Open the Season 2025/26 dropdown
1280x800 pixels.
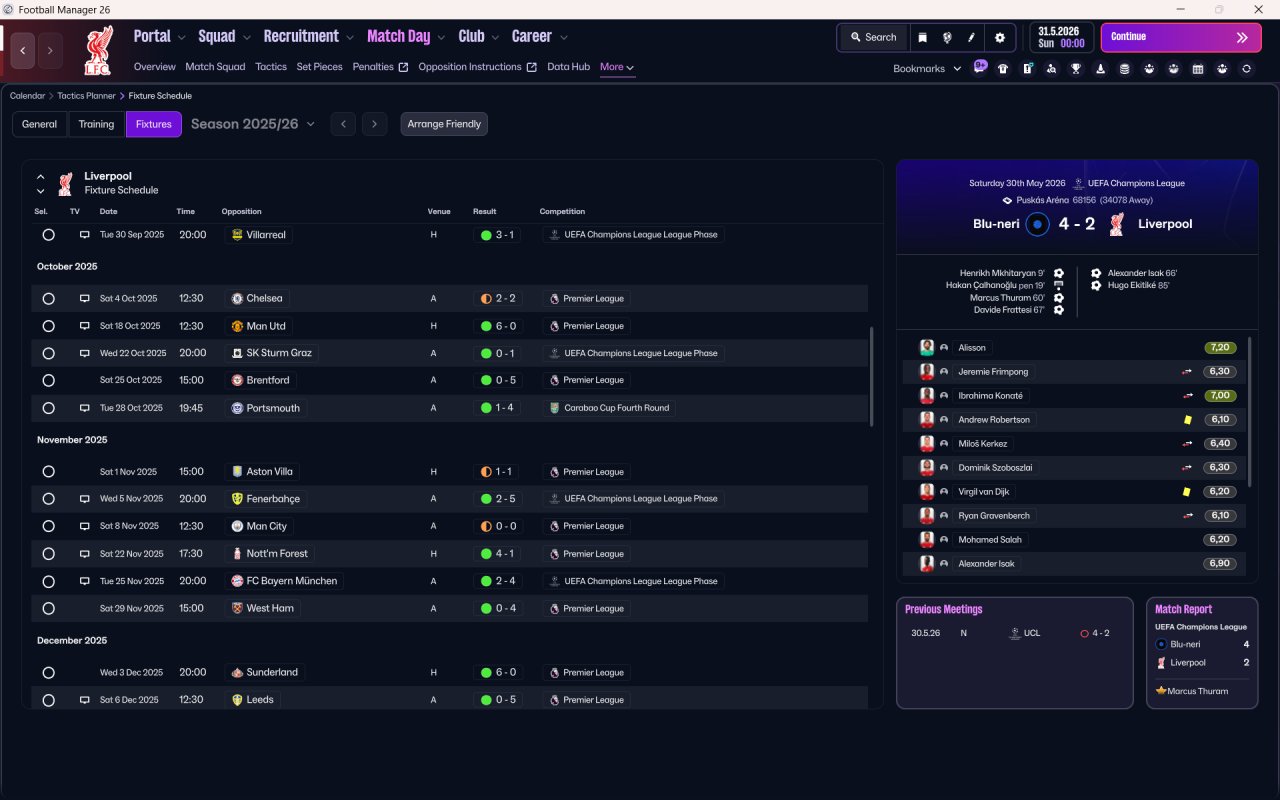point(253,124)
